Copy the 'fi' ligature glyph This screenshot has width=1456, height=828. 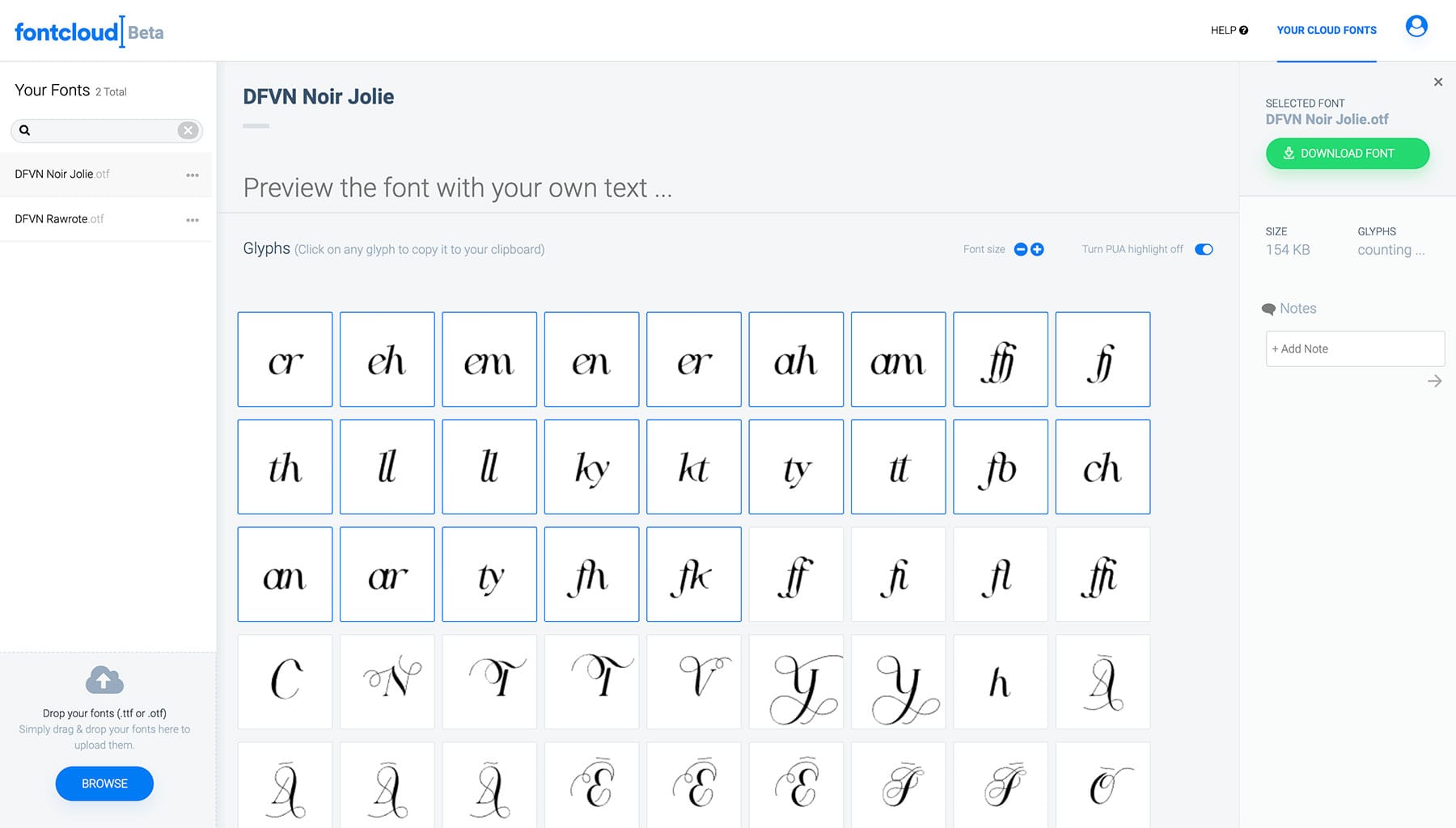tap(899, 574)
